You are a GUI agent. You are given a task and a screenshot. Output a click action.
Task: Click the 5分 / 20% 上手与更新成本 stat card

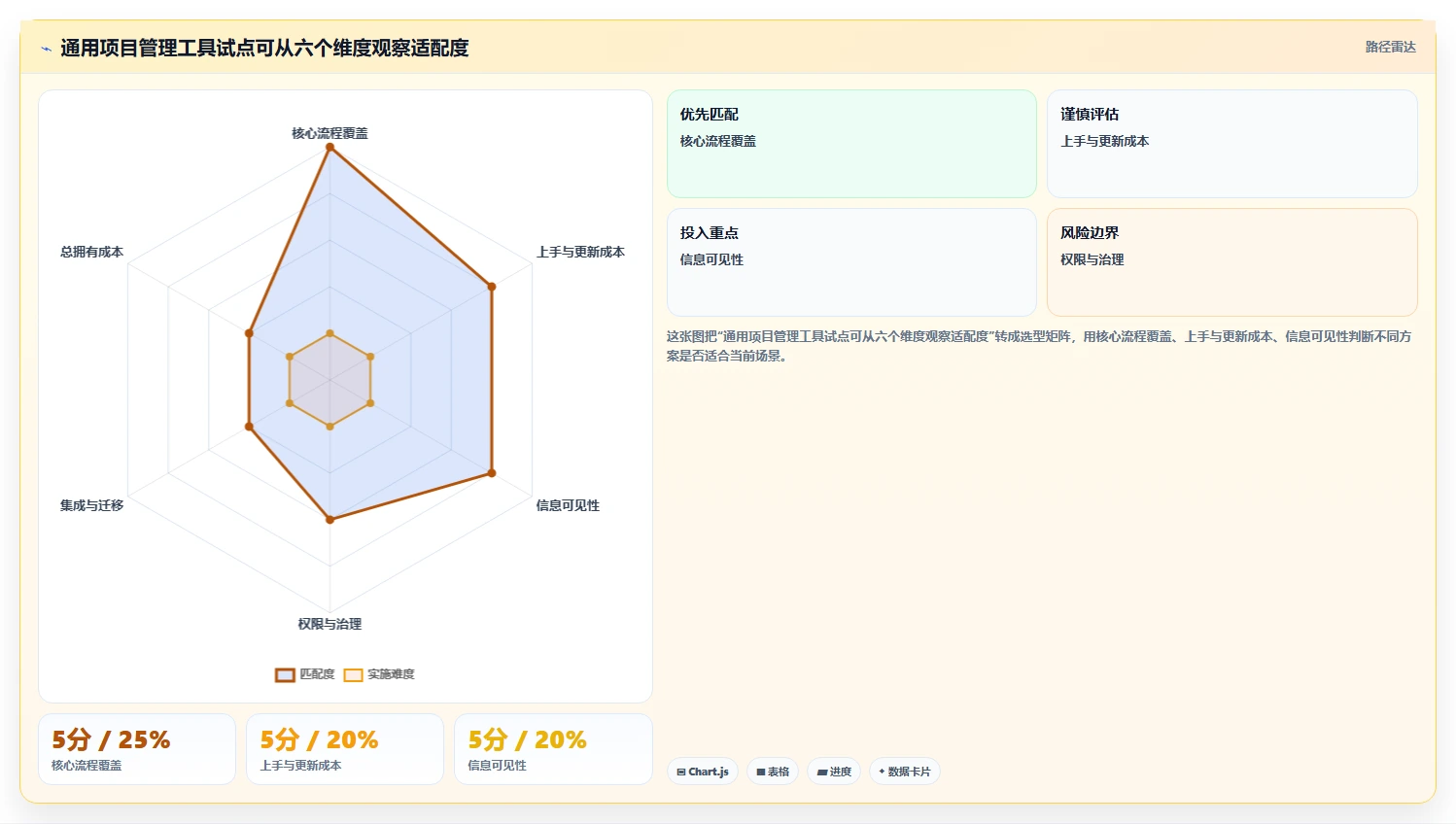[345, 749]
